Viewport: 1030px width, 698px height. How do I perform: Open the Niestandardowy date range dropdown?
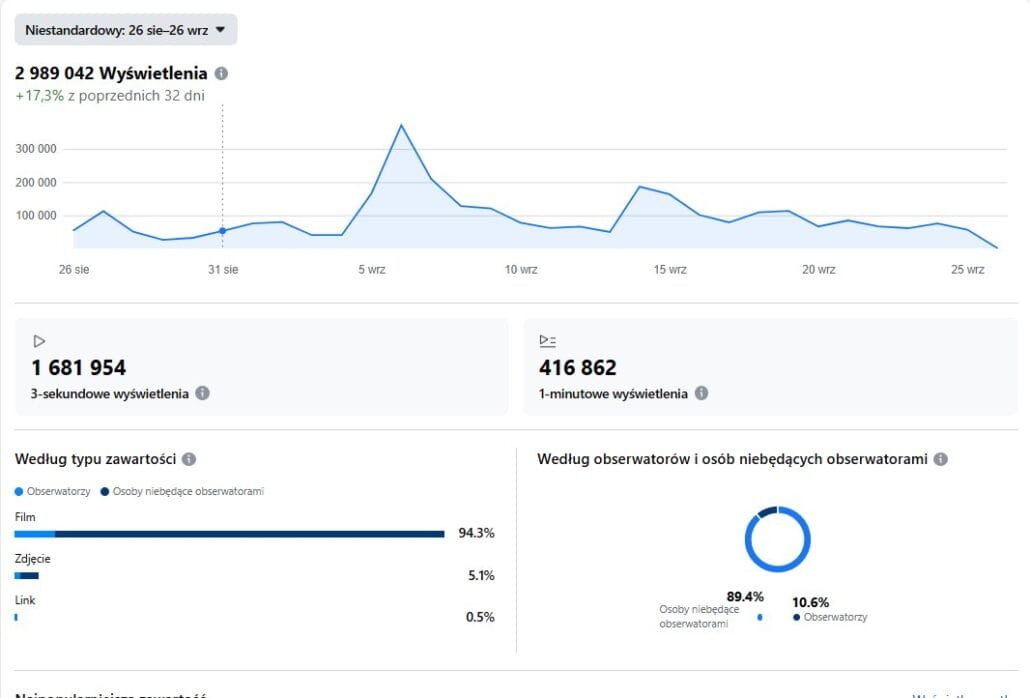[125, 30]
